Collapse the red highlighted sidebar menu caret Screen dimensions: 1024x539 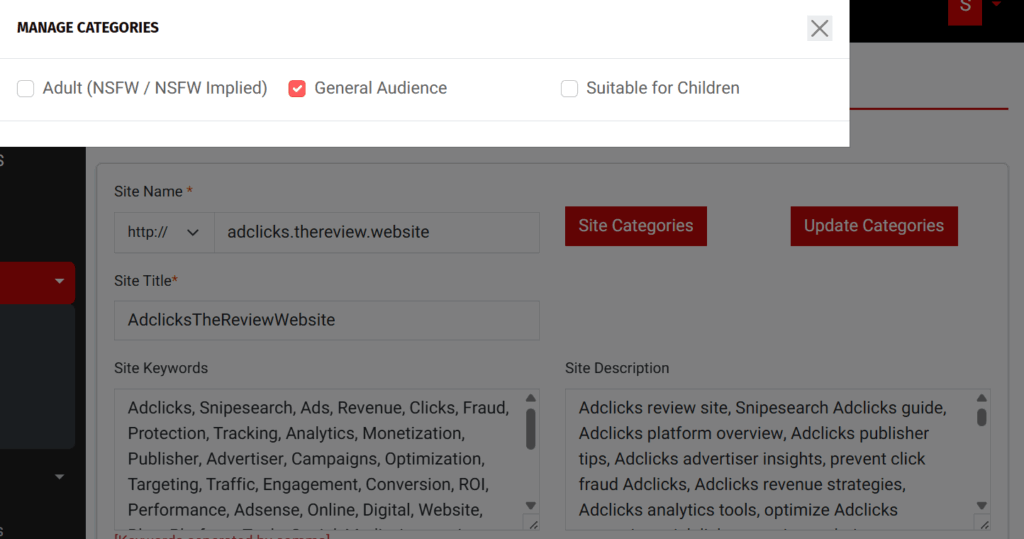click(59, 282)
